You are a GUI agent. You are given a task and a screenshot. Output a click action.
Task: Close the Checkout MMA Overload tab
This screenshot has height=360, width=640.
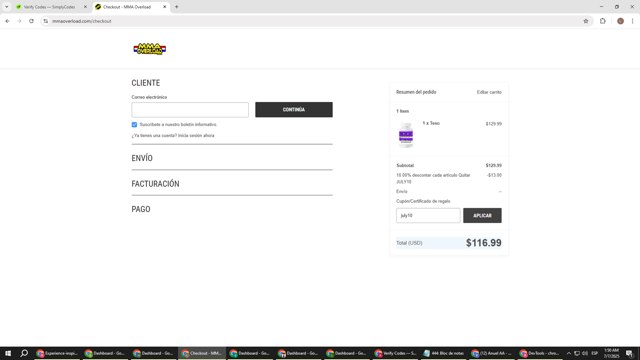(x=164, y=7)
